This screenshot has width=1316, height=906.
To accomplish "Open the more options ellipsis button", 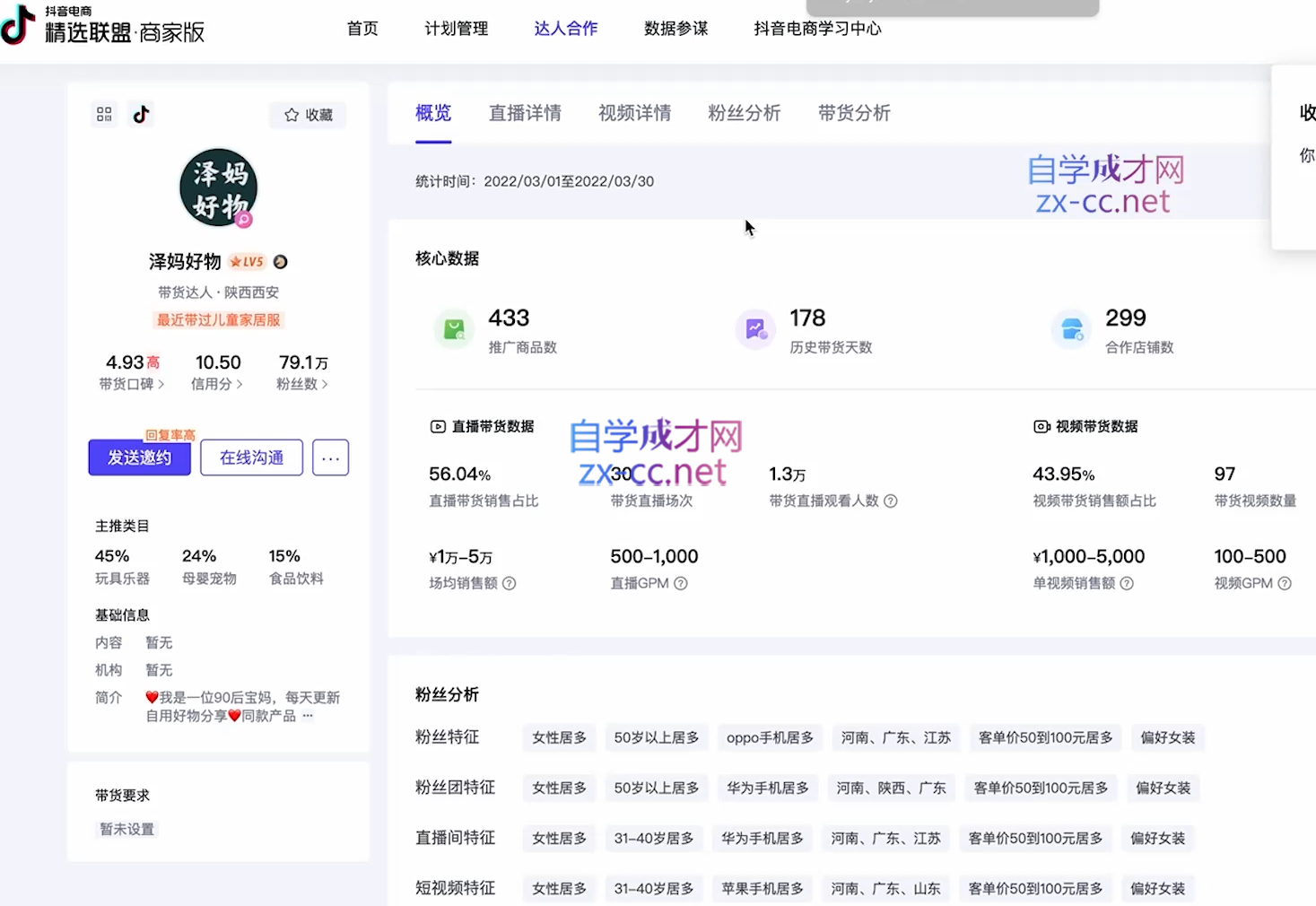I will click(330, 457).
